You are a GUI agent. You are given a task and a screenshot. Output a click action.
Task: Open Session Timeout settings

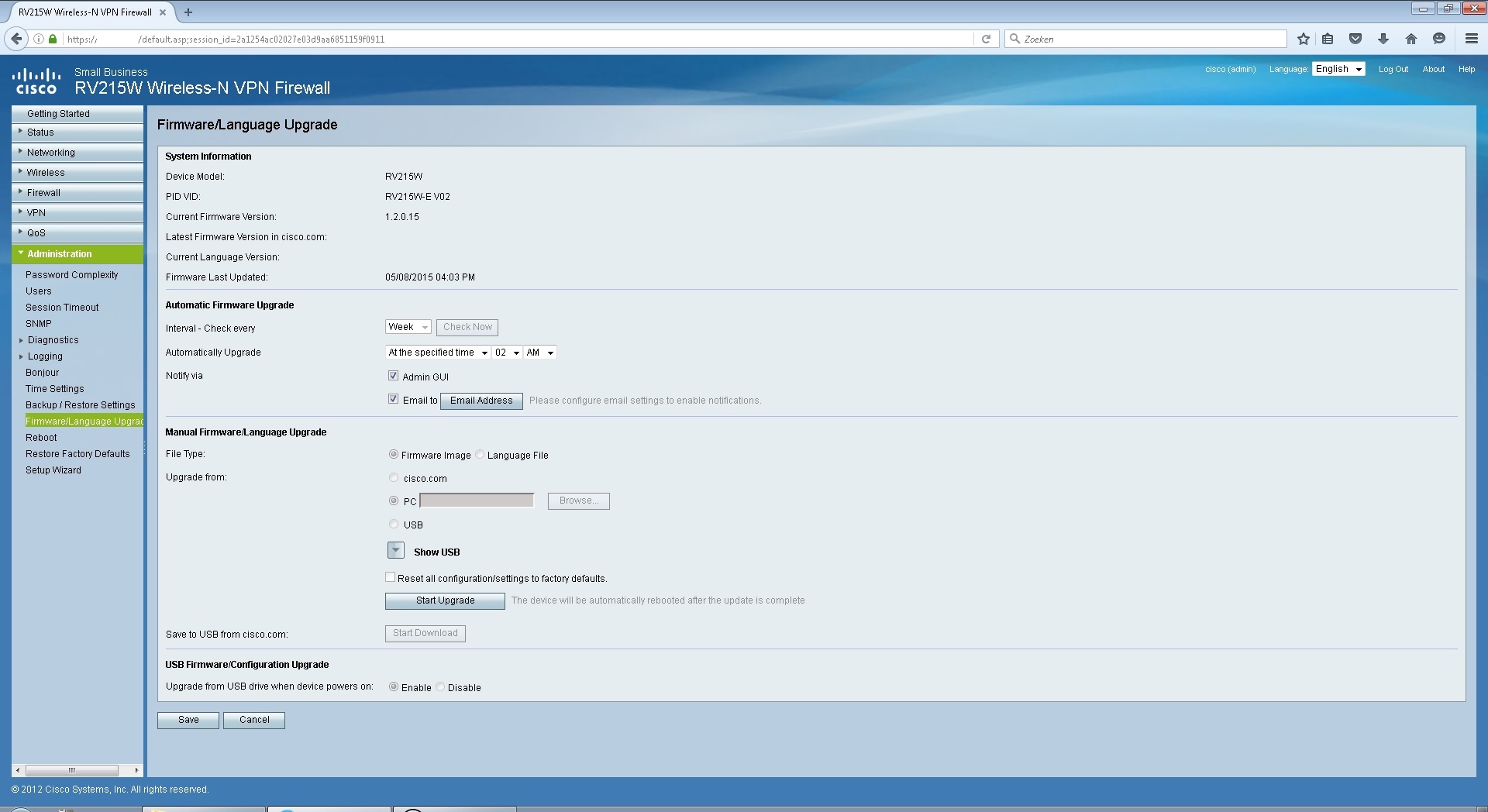pos(62,308)
